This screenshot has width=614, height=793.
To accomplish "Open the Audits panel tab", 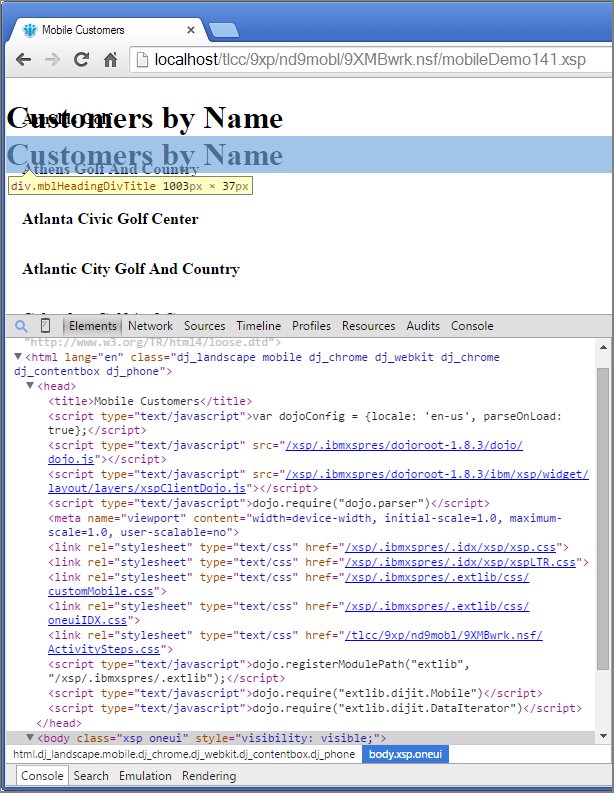I will [423, 326].
